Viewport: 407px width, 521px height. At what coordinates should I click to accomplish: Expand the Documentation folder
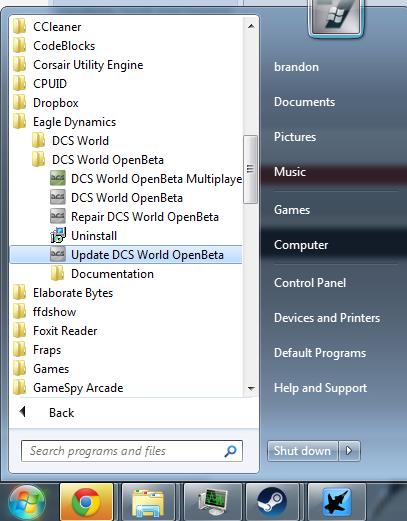point(112,274)
